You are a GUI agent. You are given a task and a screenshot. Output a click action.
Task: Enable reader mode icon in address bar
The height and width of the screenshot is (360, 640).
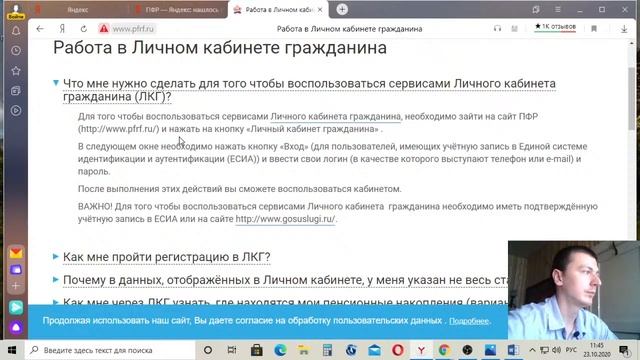coord(514,29)
